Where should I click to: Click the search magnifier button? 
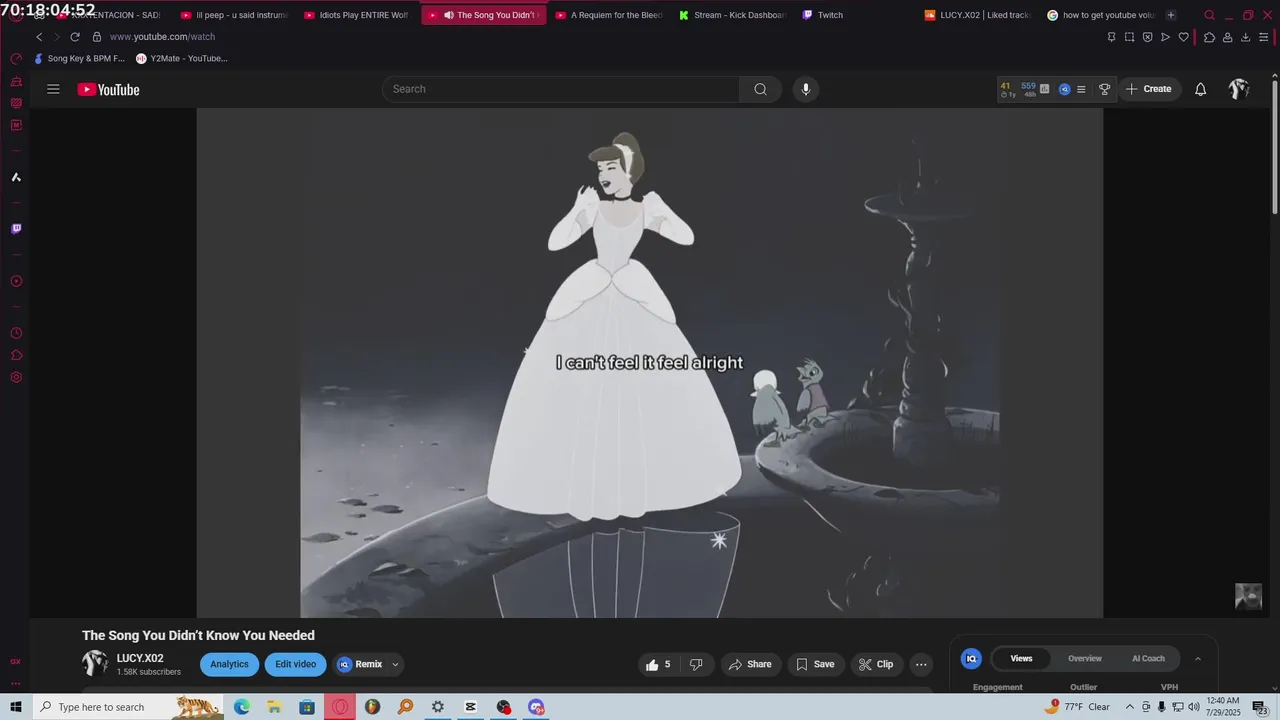(760, 89)
